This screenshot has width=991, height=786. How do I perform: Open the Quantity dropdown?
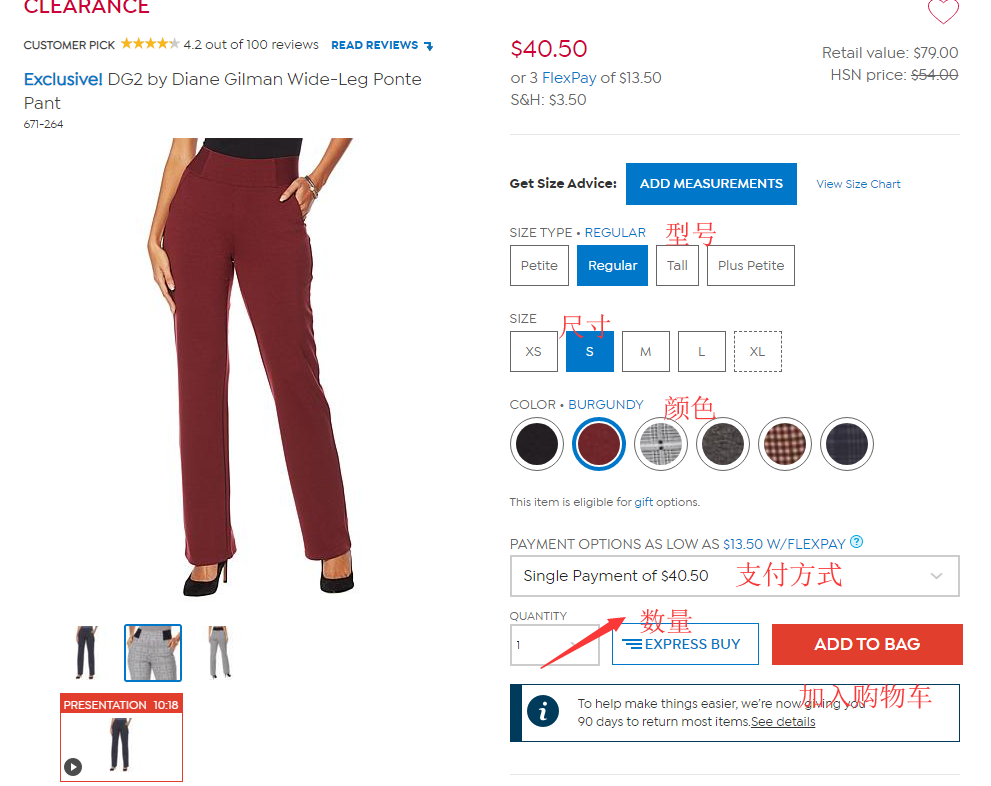pyautogui.click(x=554, y=644)
